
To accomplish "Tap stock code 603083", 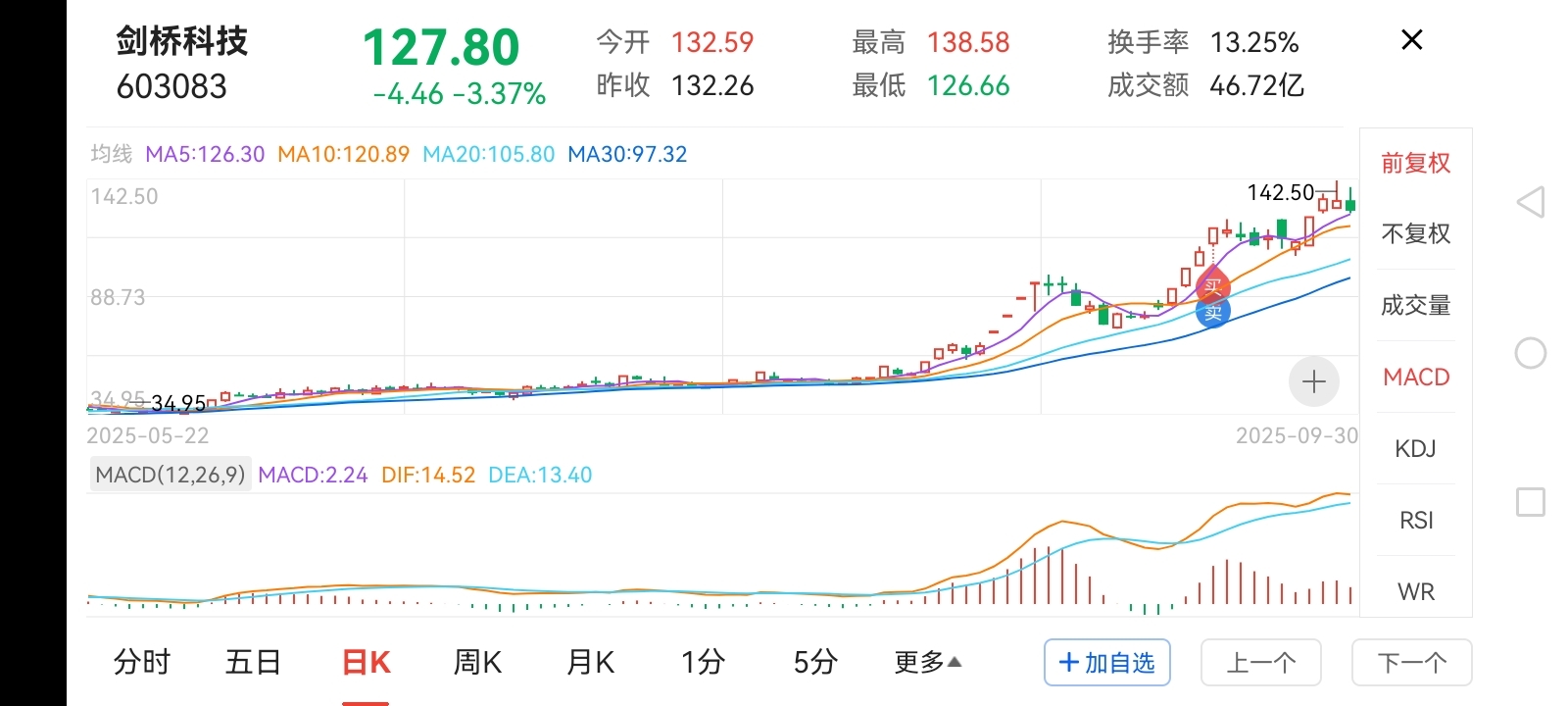I will [171, 86].
